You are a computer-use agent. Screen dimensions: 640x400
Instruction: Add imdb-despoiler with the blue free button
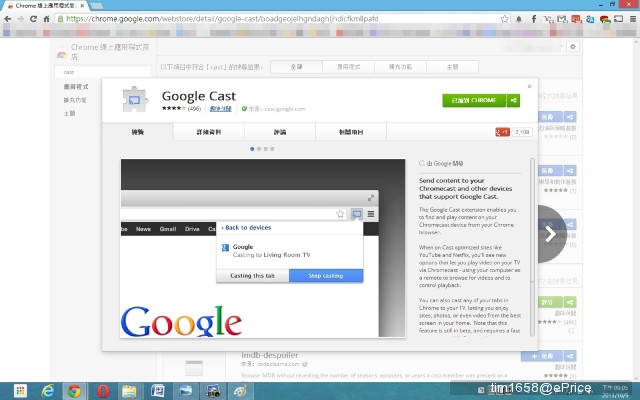point(542,356)
